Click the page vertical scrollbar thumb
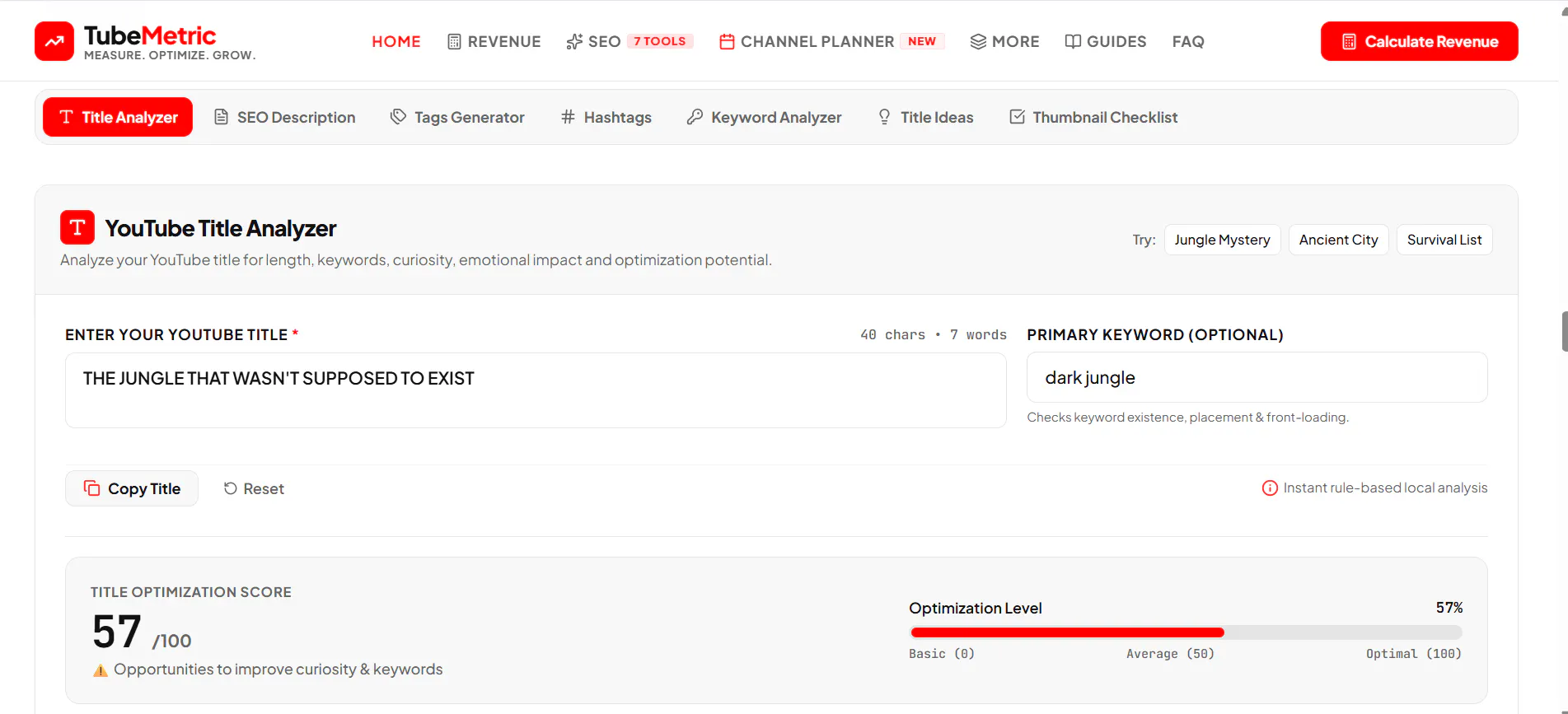 coord(1564,331)
